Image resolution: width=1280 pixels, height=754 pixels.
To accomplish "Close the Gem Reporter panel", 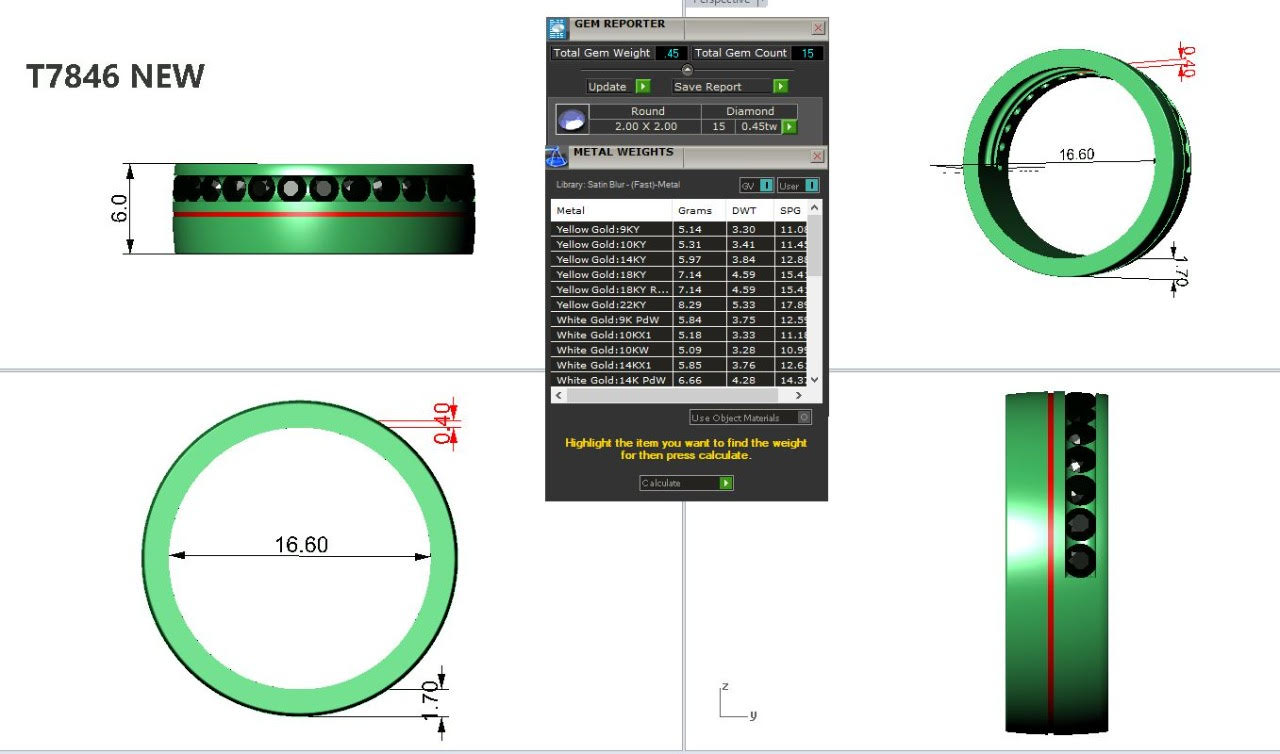I will (818, 28).
